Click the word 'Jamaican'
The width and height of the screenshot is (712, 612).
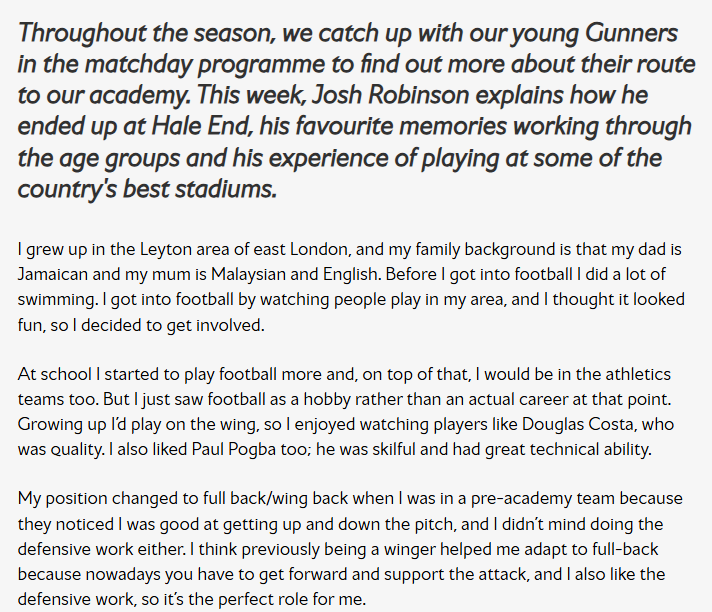[52, 271]
